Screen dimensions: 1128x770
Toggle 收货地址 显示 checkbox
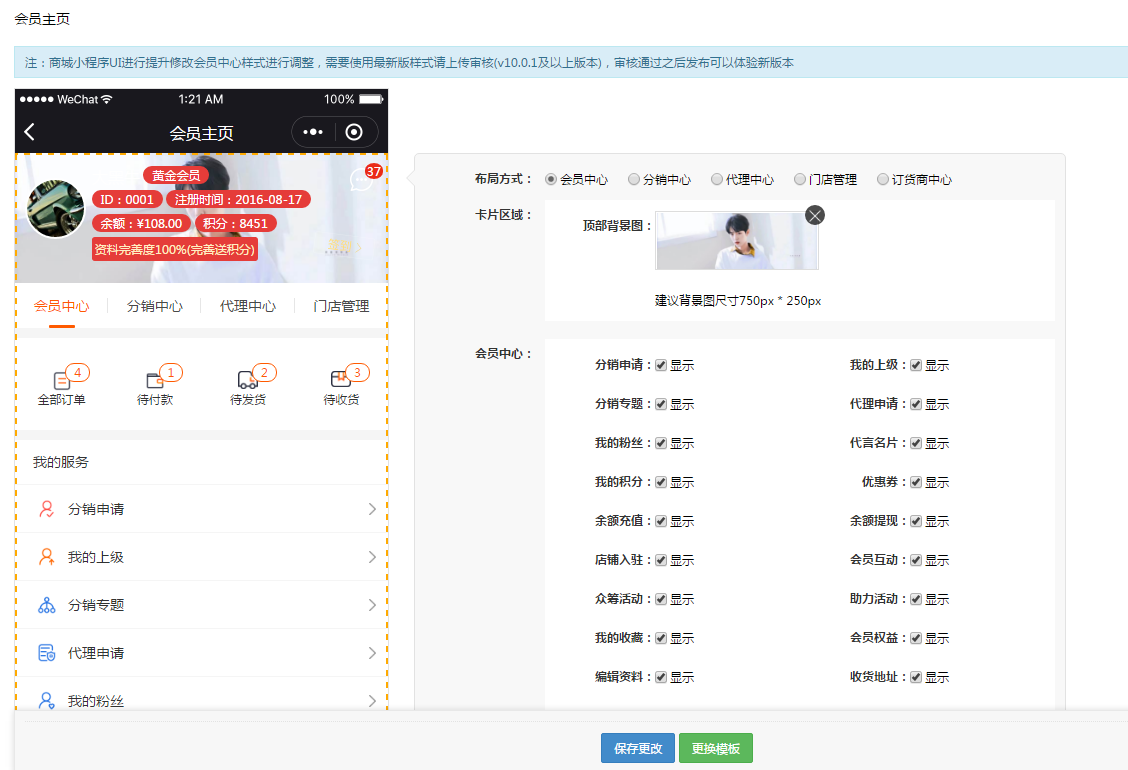[x=916, y=677]
